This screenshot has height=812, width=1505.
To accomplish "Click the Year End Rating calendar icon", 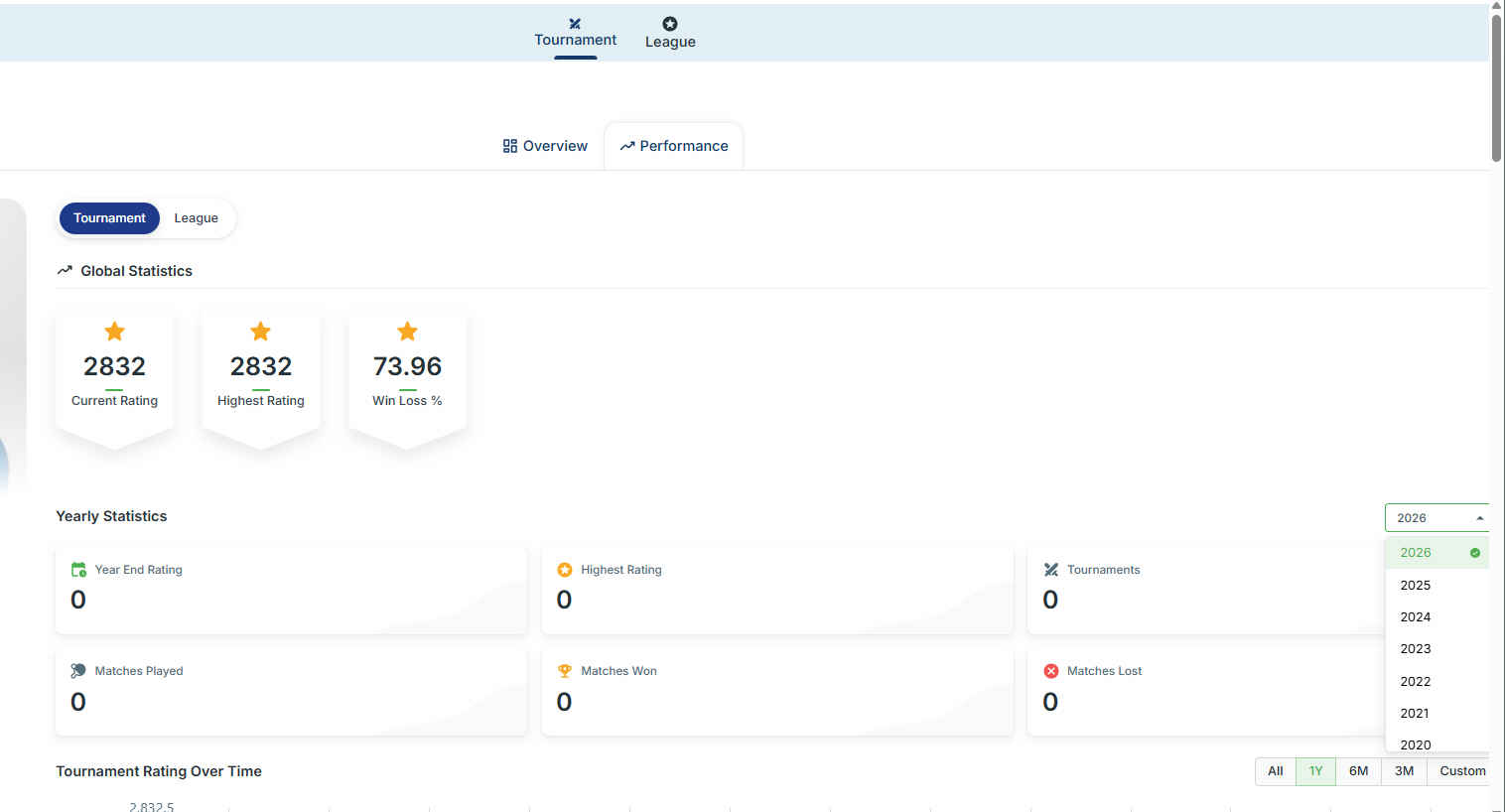I will click(78, 570).
